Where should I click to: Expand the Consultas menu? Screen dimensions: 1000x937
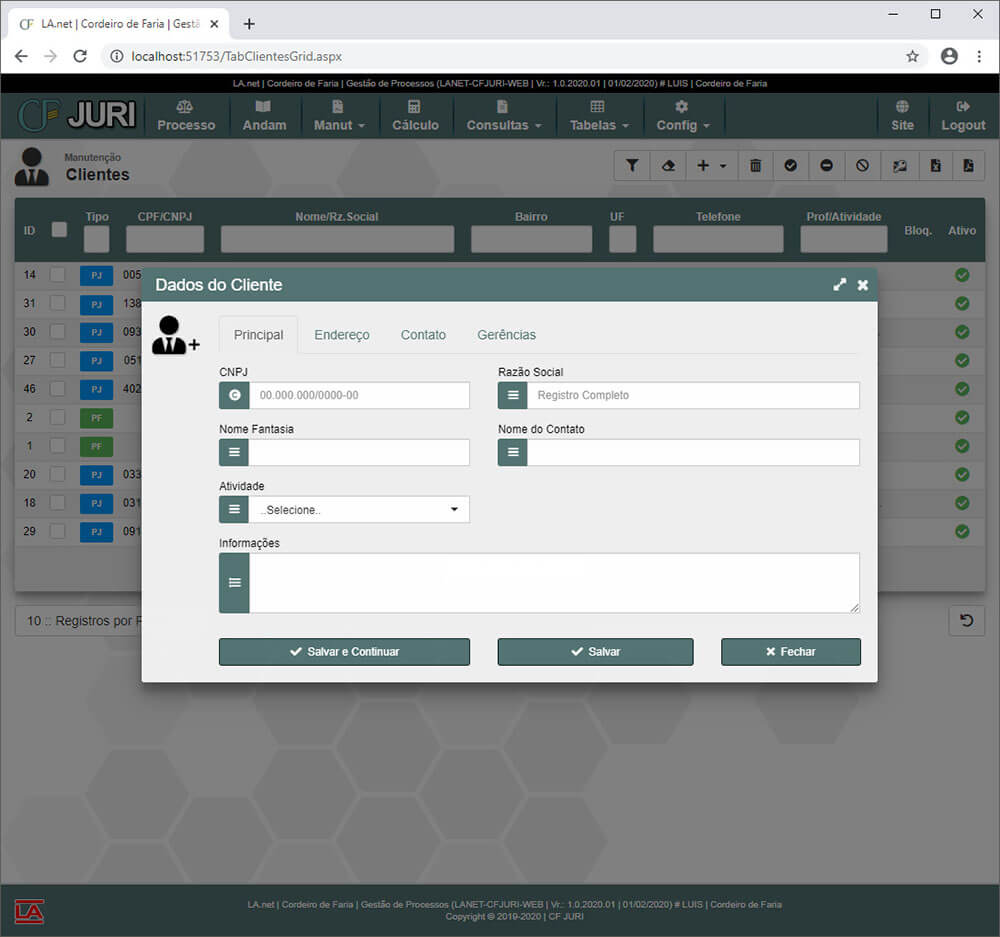click(x=503, y=116)
